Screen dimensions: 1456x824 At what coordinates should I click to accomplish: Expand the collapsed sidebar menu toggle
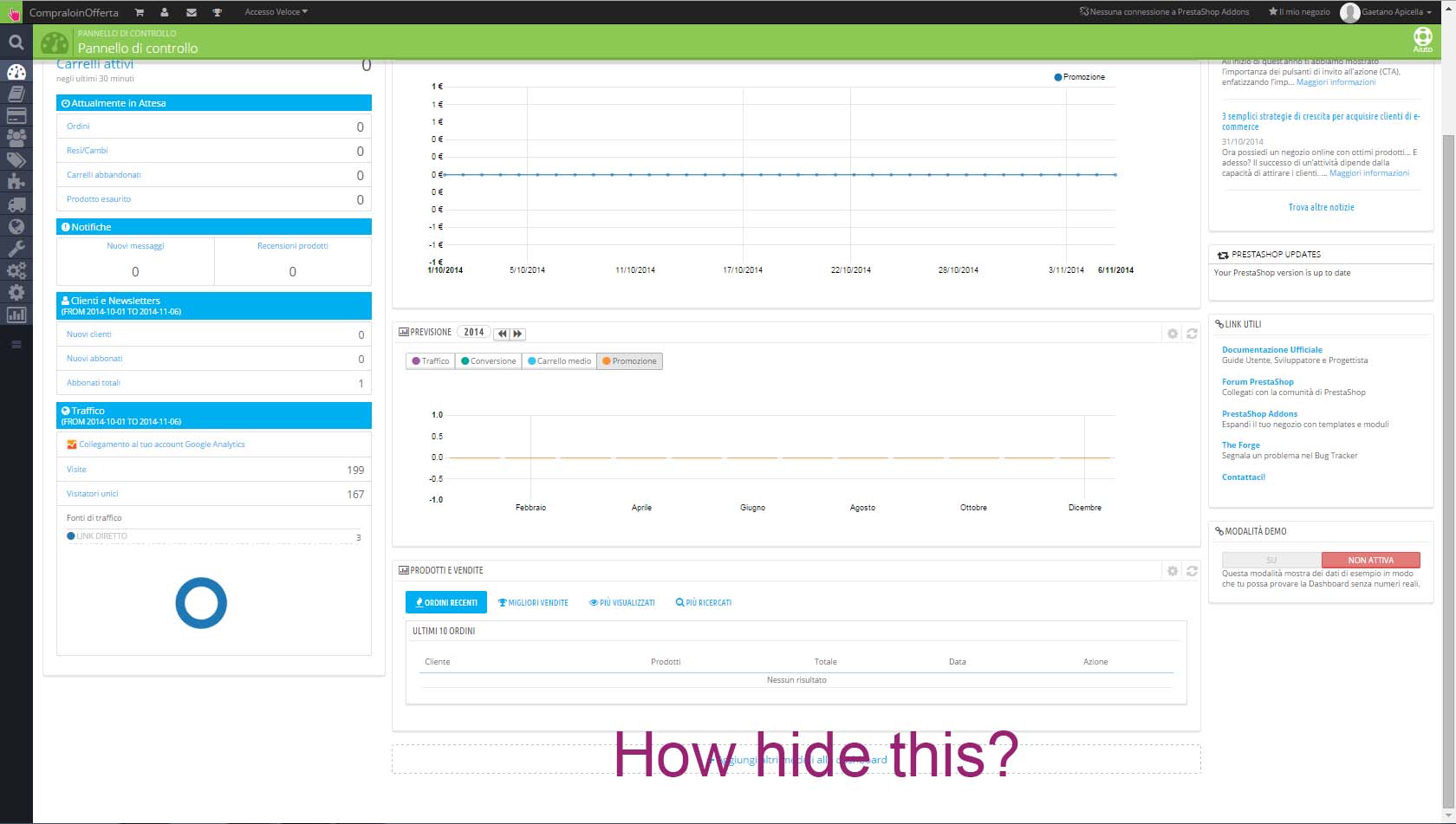[x=16, y=345]
